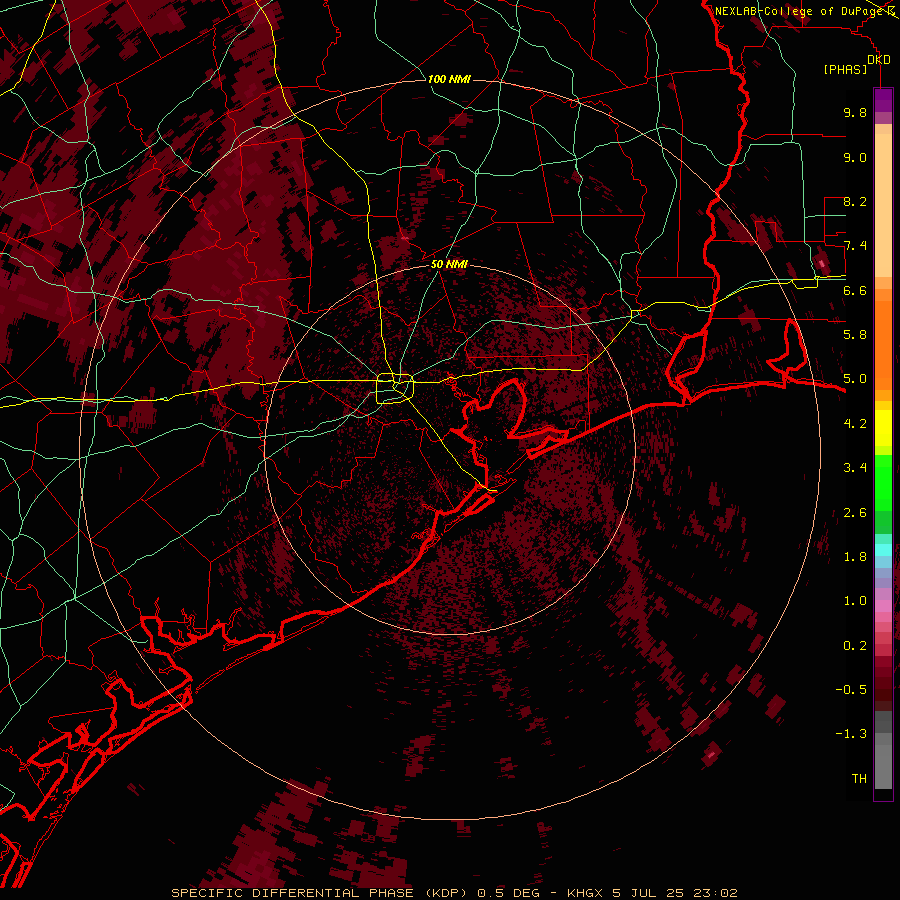Click the 4.2 value on the scale
The height and width of the screenshot is (900, 900).
(855, 424)
